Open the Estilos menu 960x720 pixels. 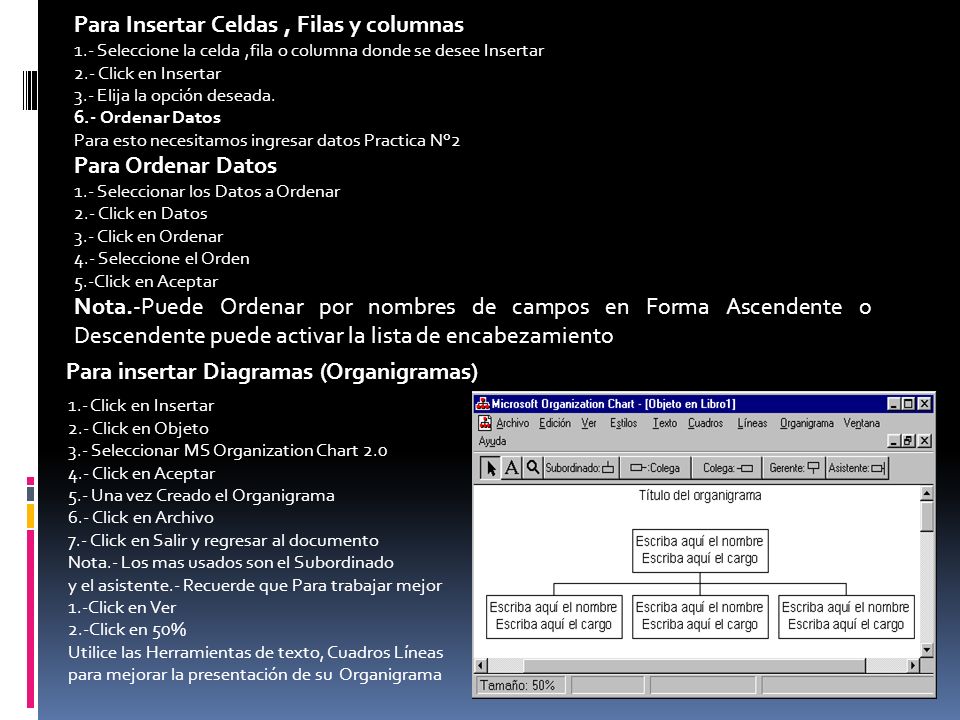click(x=623, y=423)
